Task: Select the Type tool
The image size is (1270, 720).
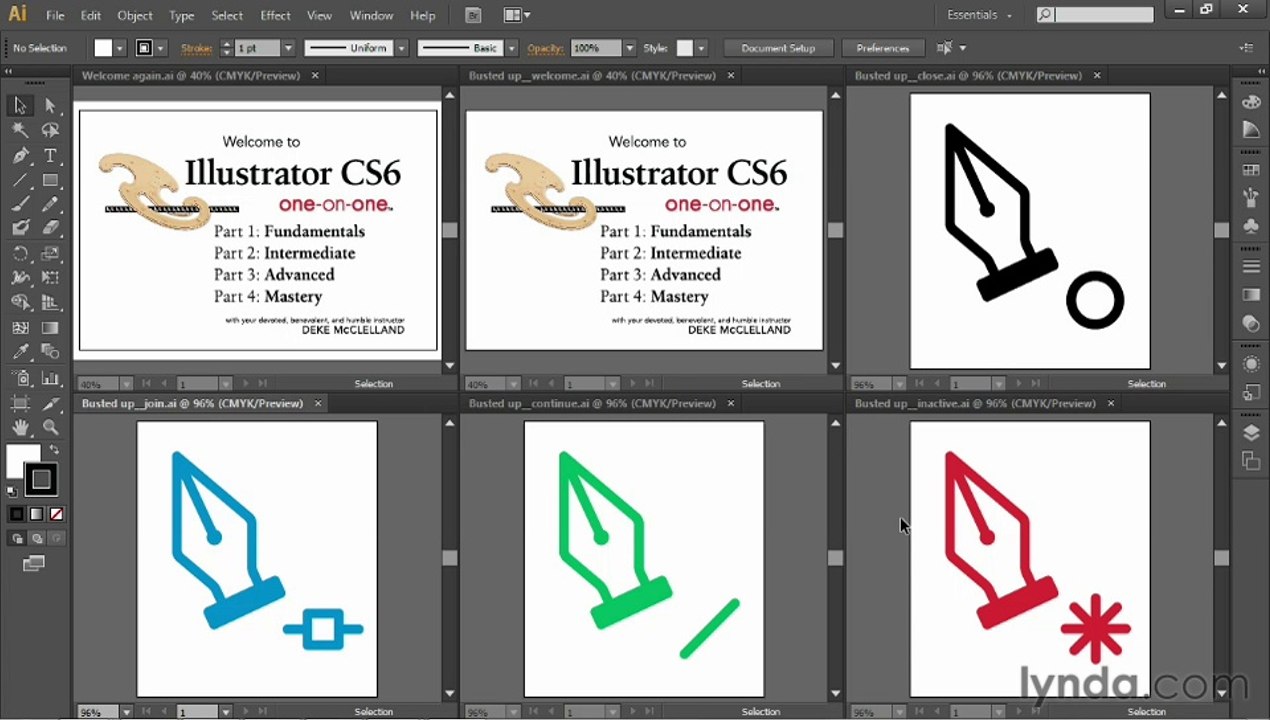Action: click(50, 156)
